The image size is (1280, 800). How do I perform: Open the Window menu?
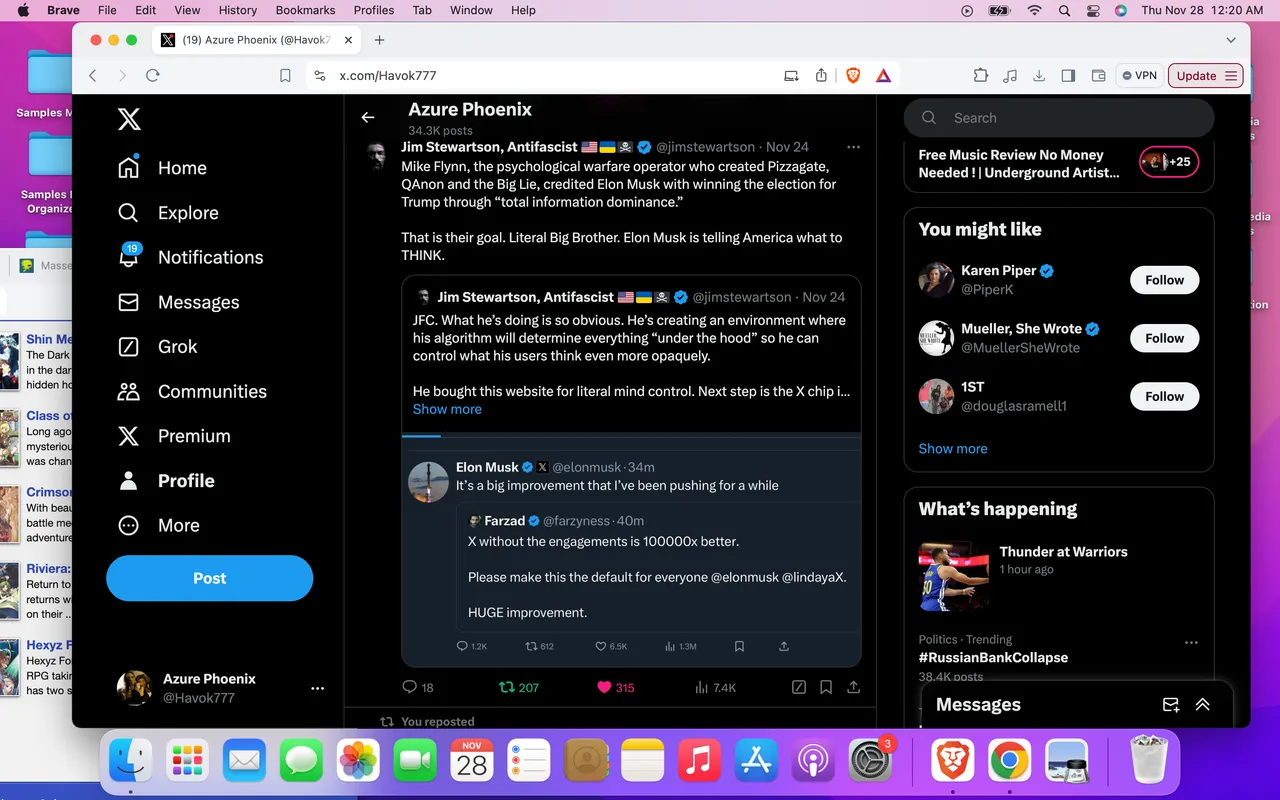point(471,10)
